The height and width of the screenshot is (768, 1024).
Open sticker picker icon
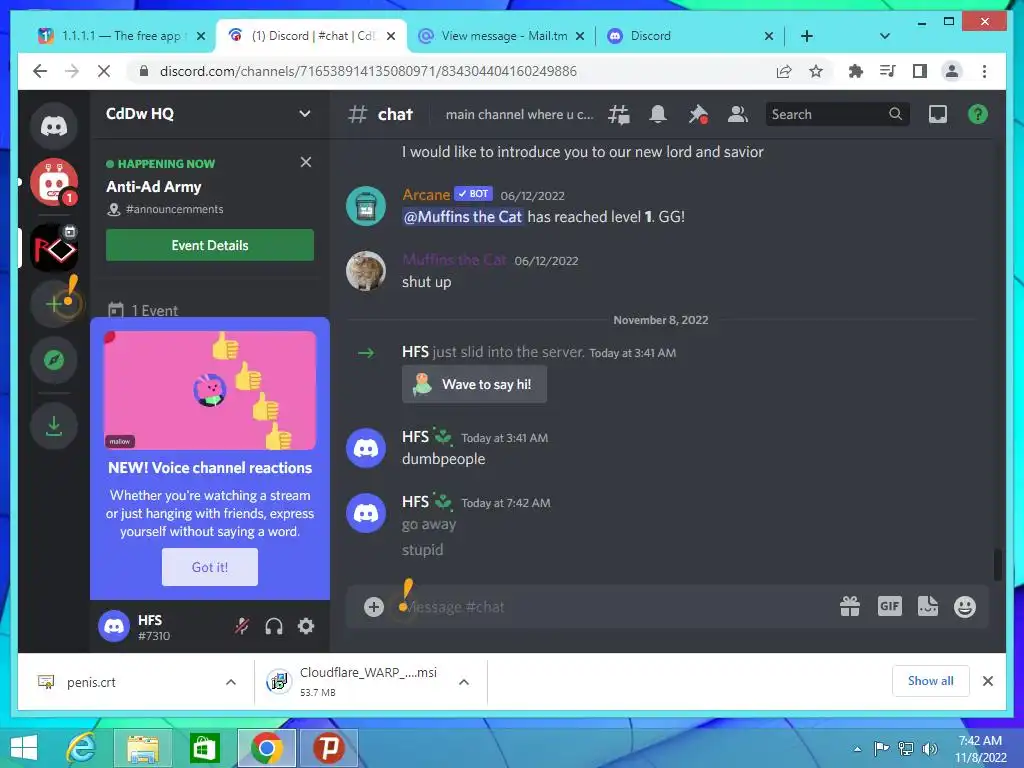(927, 607)
